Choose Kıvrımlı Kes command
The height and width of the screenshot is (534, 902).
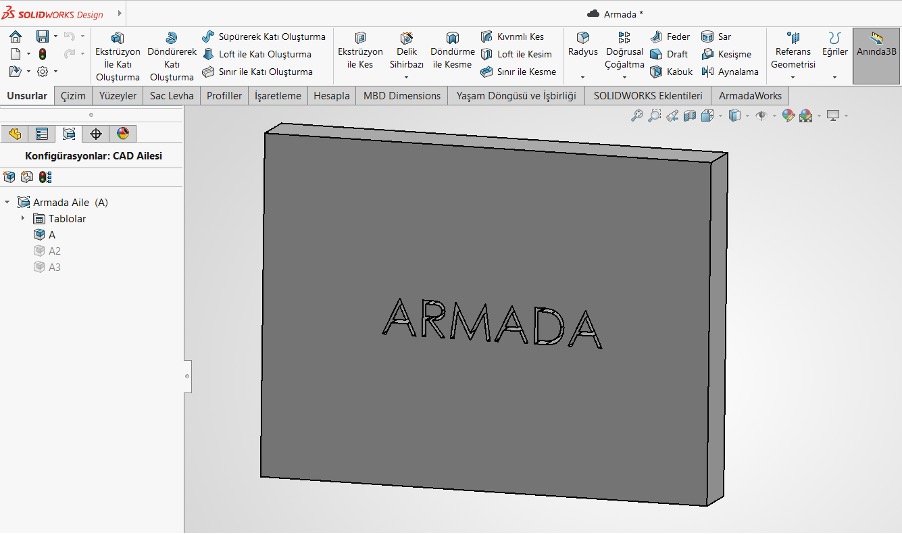(x=512, y=36)
